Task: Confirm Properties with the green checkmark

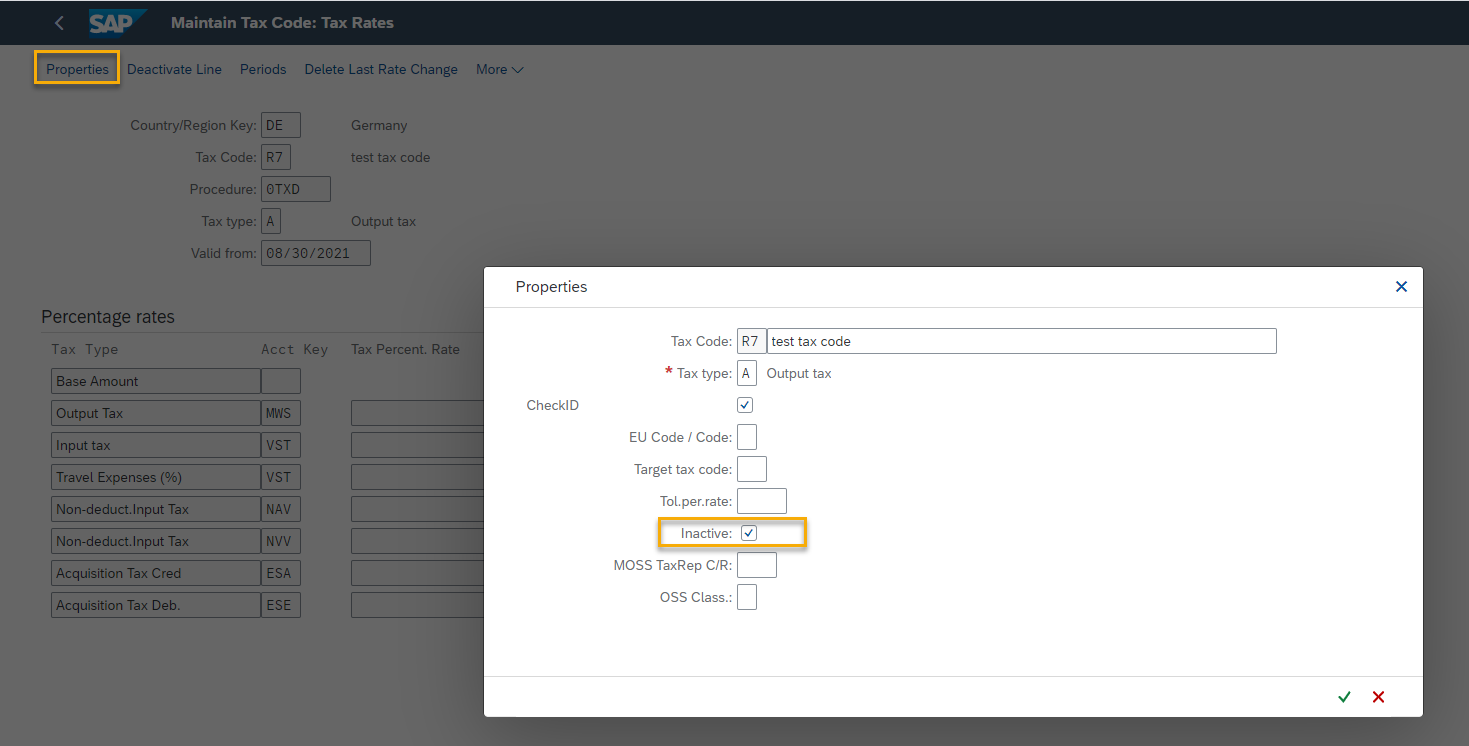Action: pos(1344,697)
